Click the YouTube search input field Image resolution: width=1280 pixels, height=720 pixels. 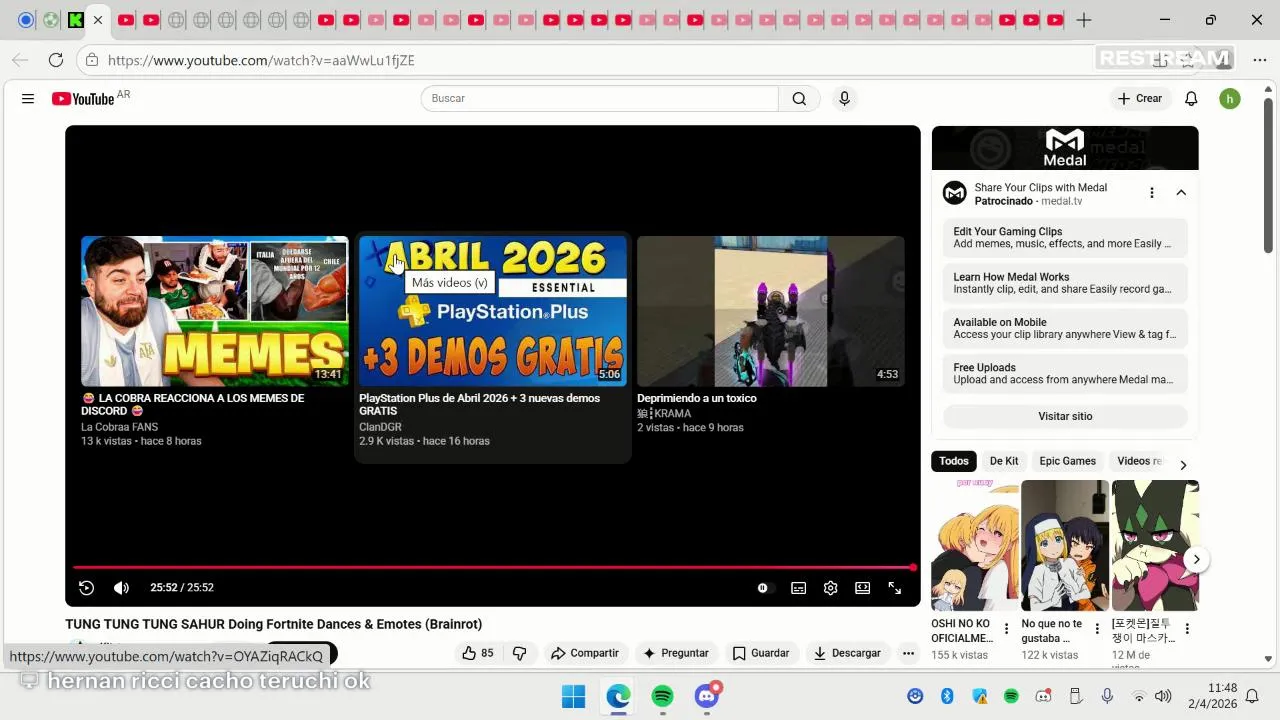[x=600, y=98]
